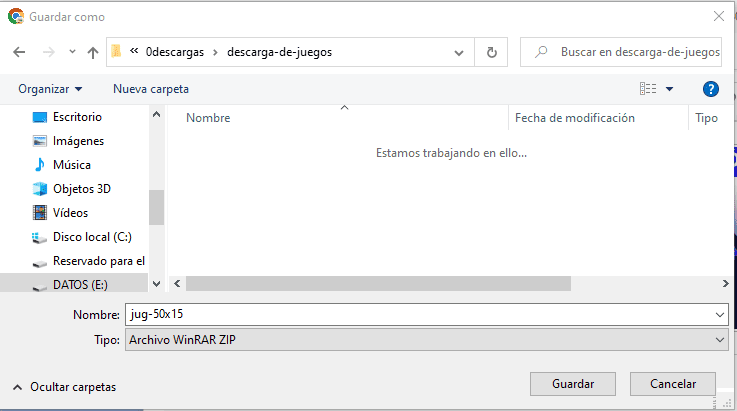Open the Organizar menu

click(x=50, y=89)
